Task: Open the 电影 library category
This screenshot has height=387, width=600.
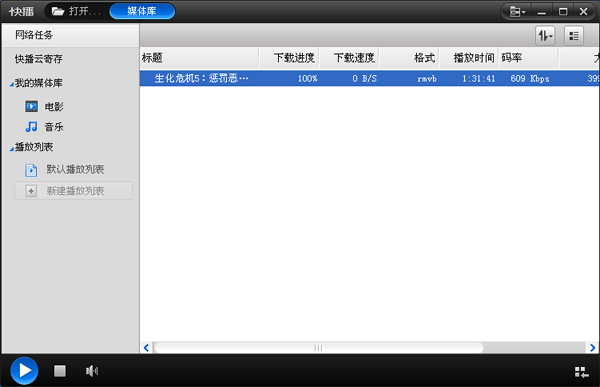Action: tap(44, 106)
